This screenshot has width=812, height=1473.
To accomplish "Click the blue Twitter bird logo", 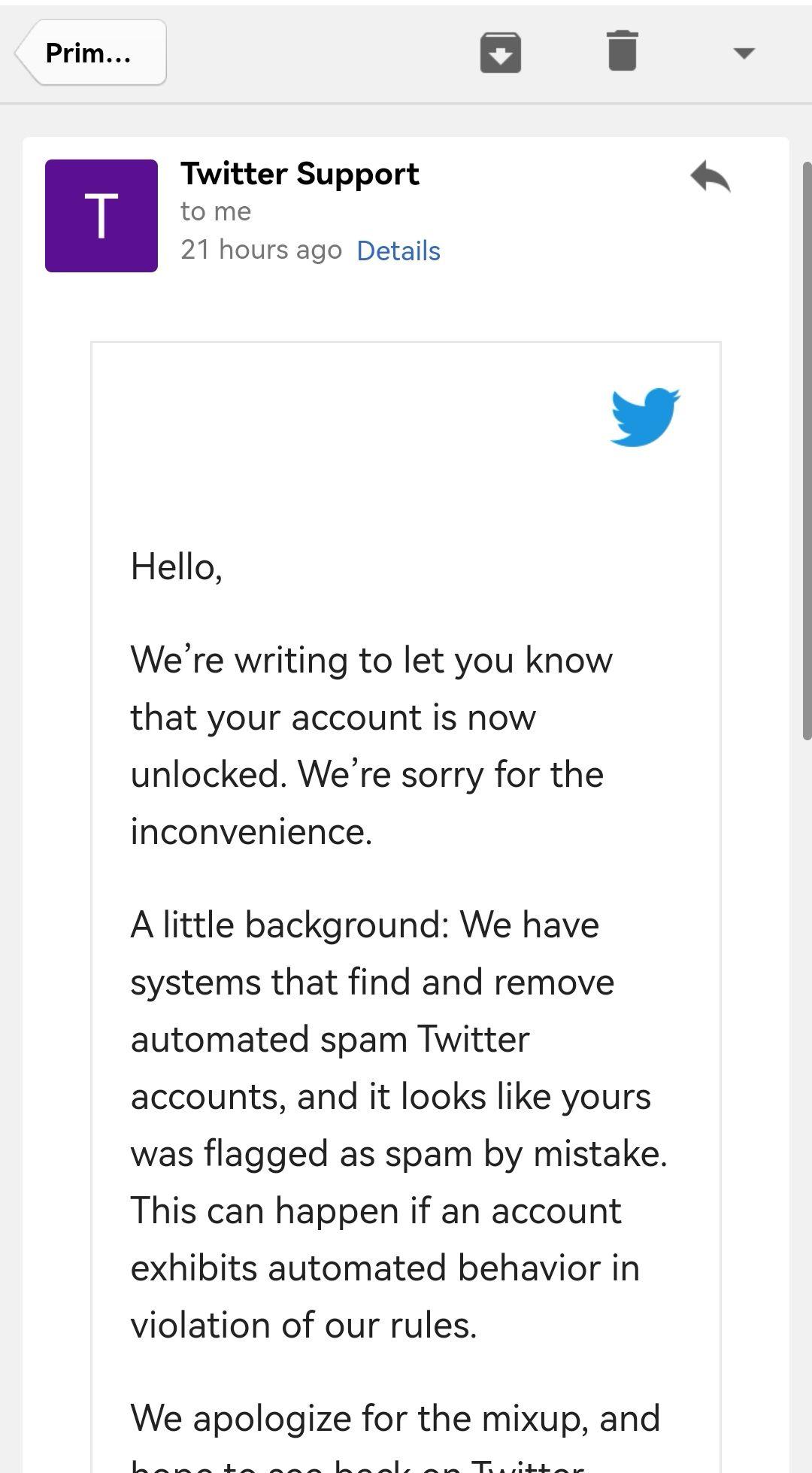I will point(645,418).
